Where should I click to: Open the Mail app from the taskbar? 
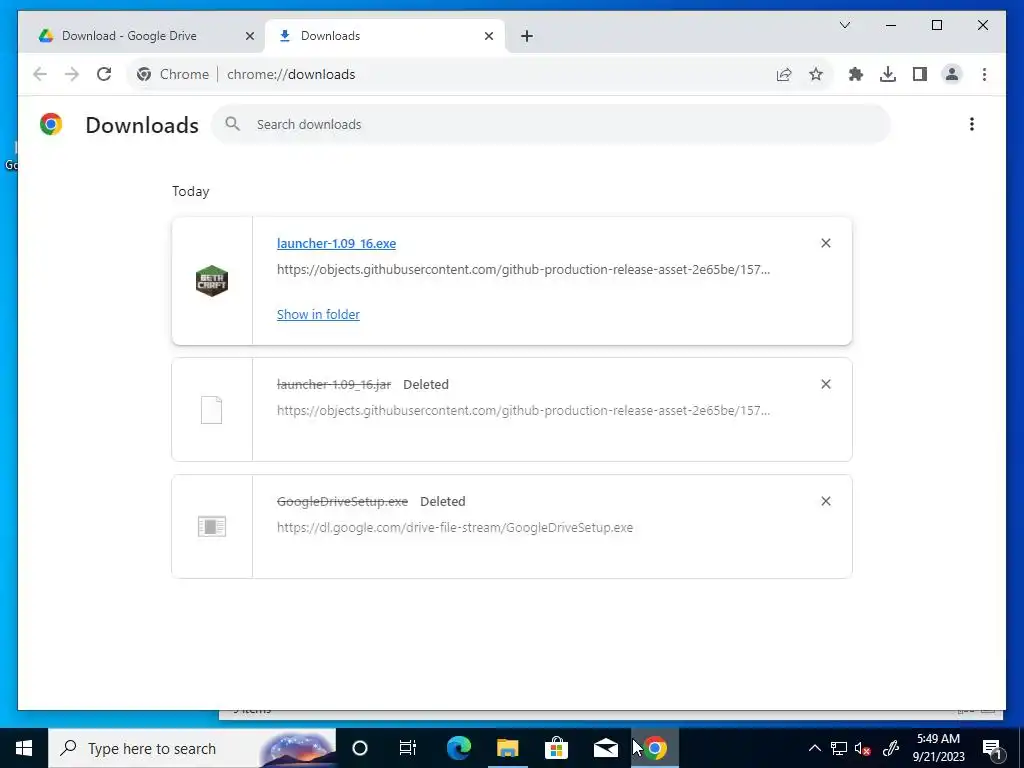coord(605,748)
